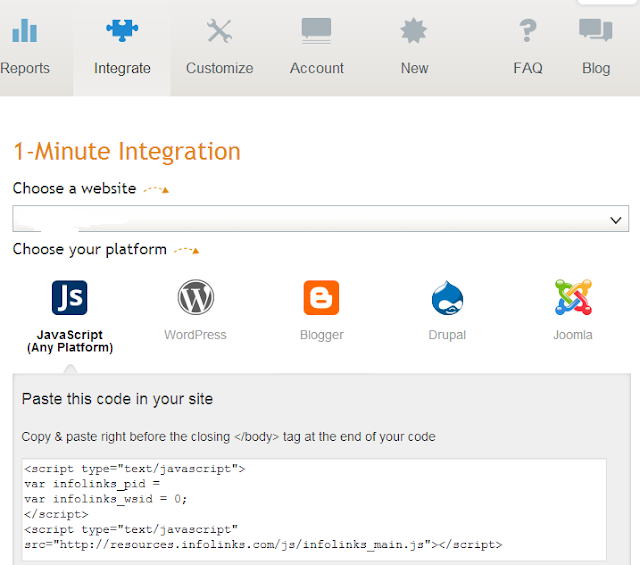Click the FAQ question mark icon
The height and width of the screenshot is (565, 640).
pyautogui.click(x=527, y=31)
